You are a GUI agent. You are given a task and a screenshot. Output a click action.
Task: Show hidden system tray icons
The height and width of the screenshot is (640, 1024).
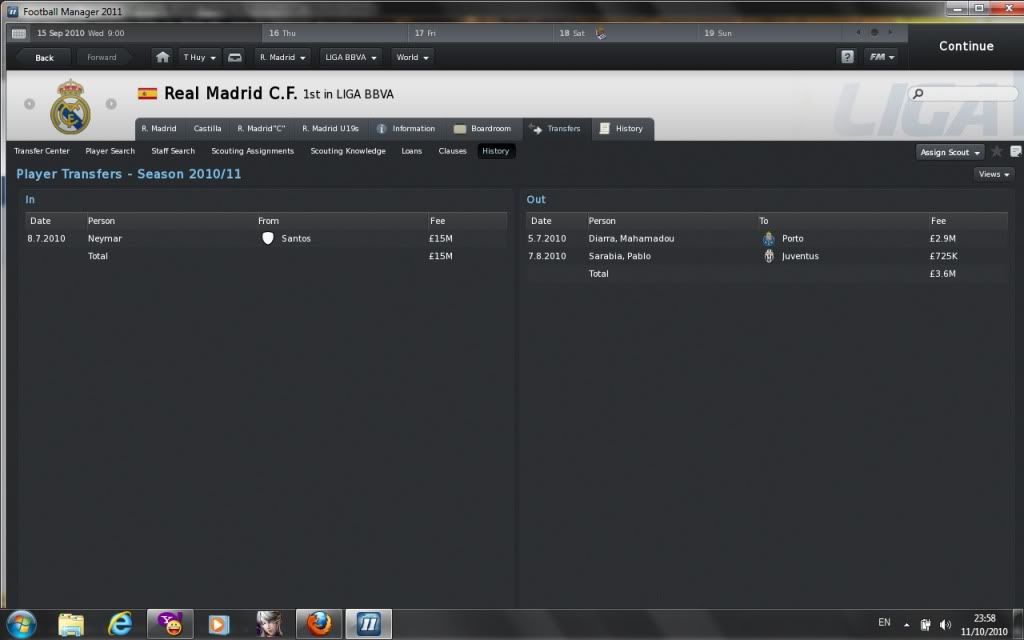(x=906, y=625)
